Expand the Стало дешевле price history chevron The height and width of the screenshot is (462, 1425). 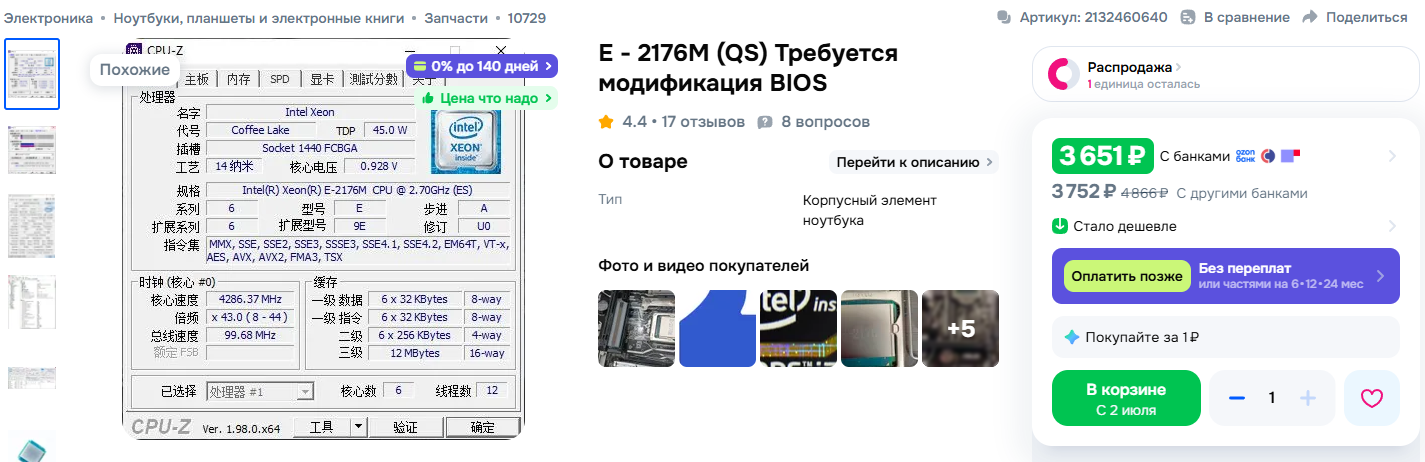1392,226
